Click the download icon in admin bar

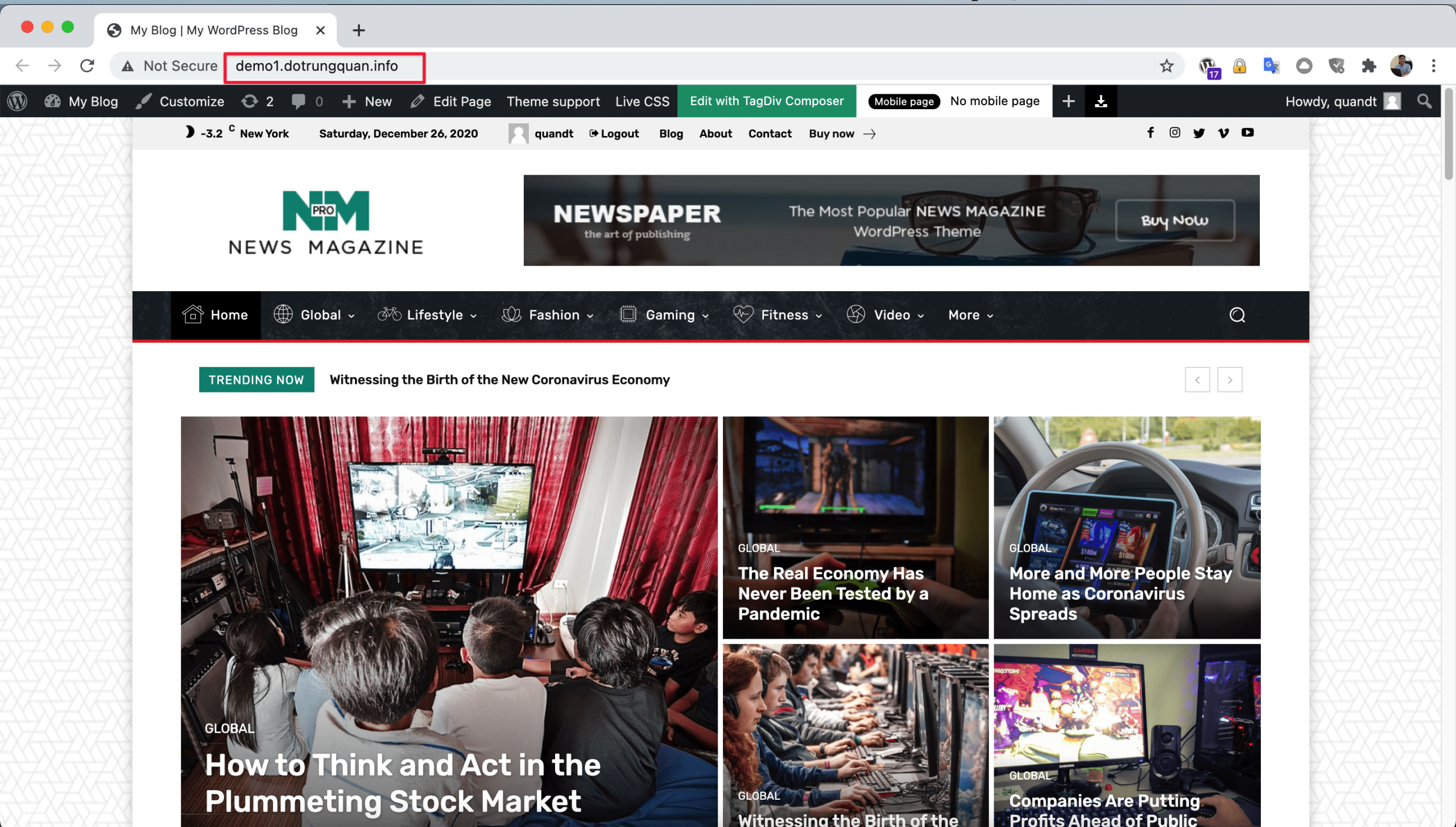coord(1101,101)
